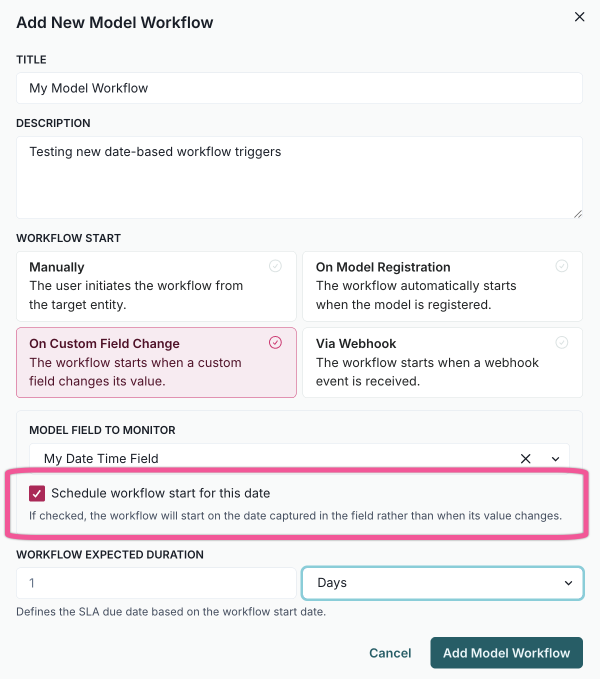Cancel the new workflow dialog
Screen dimensions: 600x679
pos(390,653)
